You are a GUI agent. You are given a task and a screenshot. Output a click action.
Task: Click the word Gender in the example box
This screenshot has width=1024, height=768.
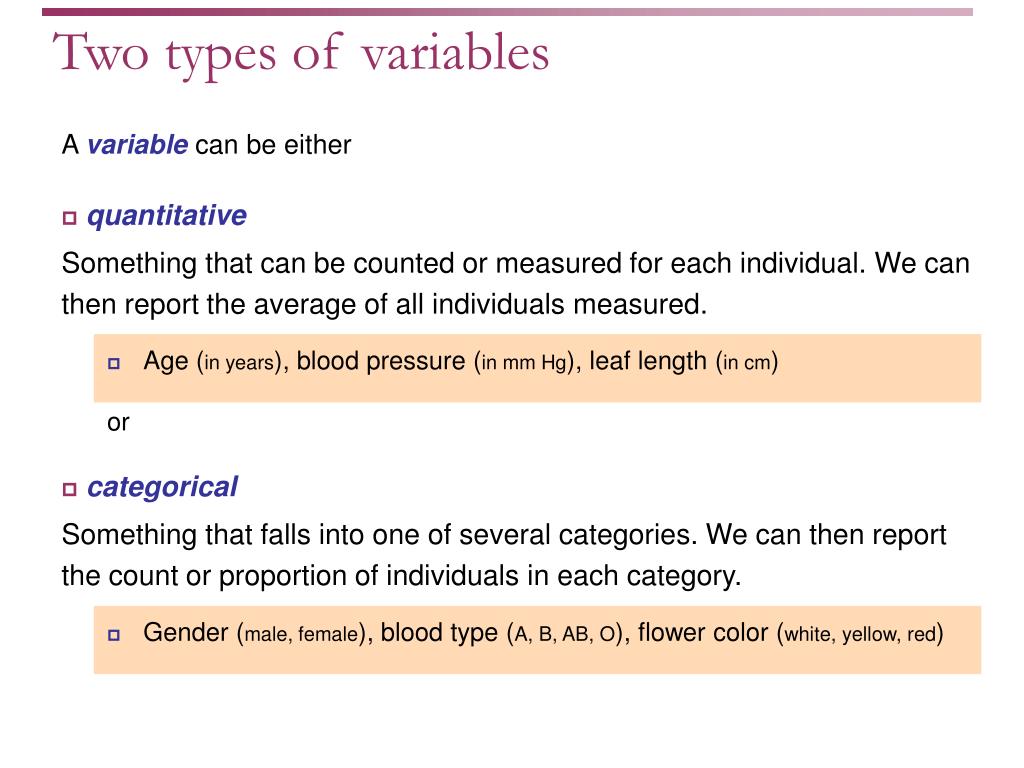(x=186, y=633)
